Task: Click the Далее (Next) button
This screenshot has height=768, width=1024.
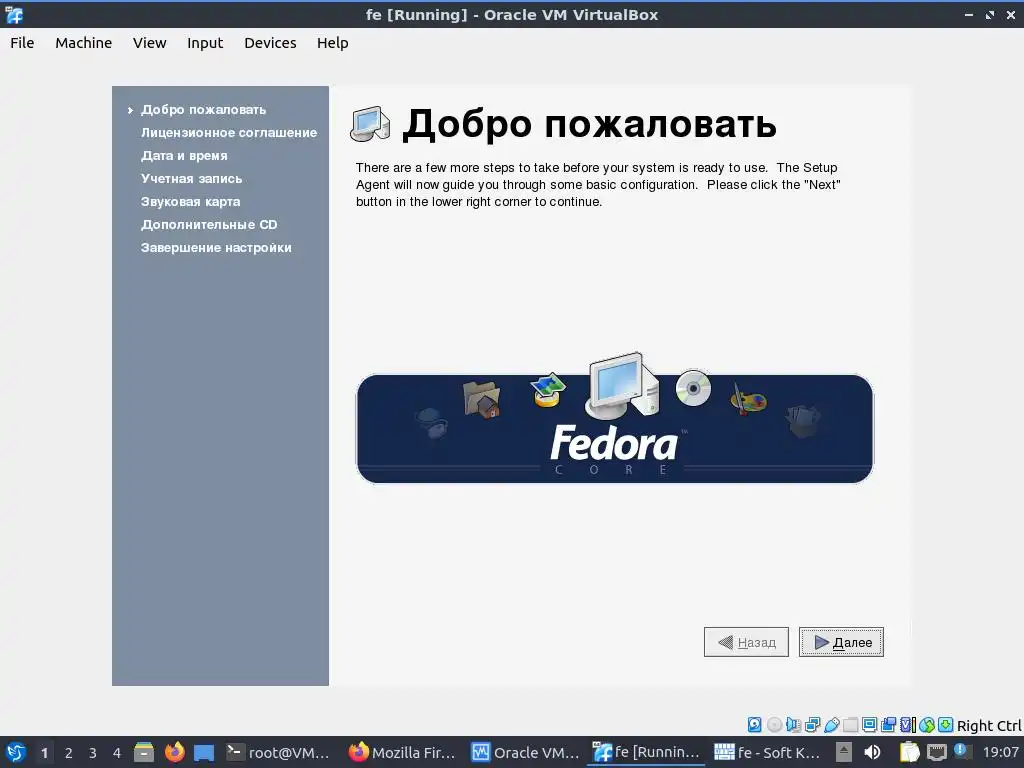Action: coord(841,642)
